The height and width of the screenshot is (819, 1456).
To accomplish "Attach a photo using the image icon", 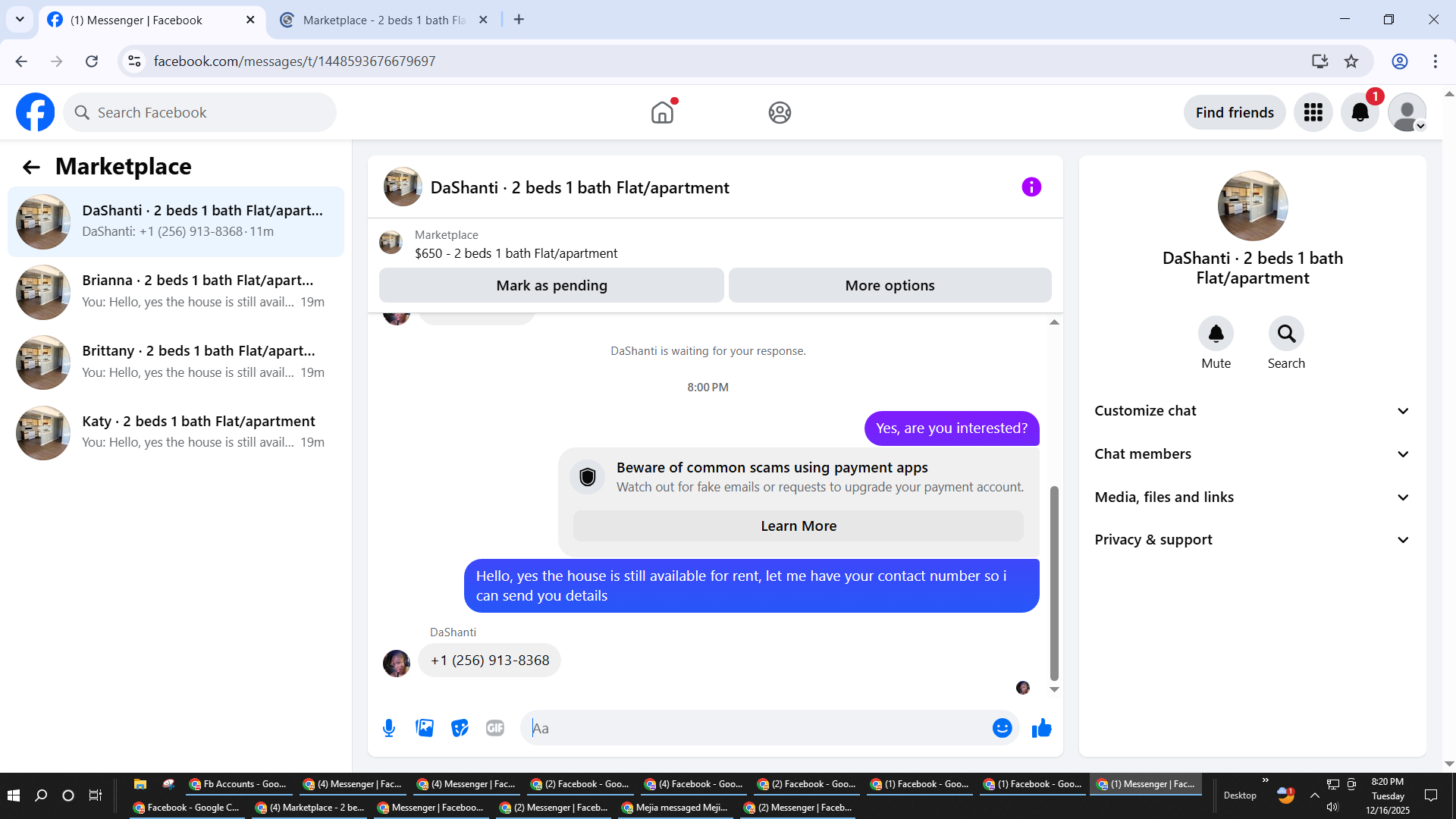I will pyautogui.click(x=425, y=729).
